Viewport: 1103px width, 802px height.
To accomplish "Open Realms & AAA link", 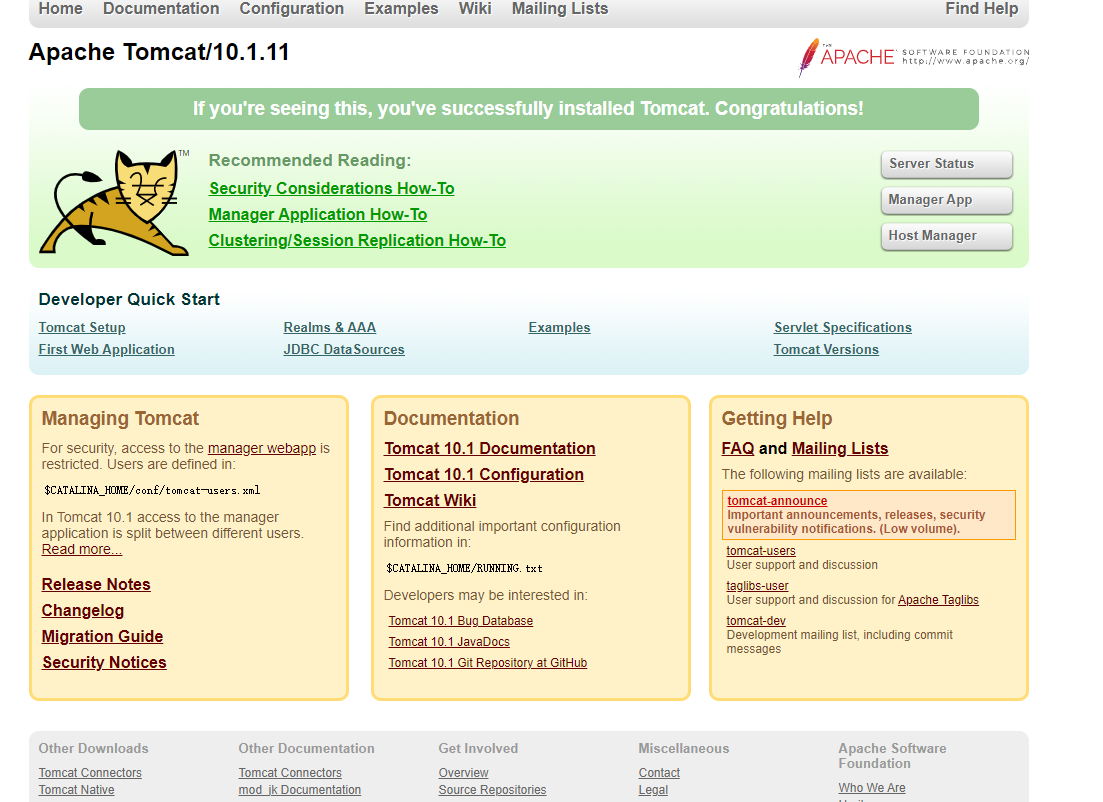I will (329, 327).
